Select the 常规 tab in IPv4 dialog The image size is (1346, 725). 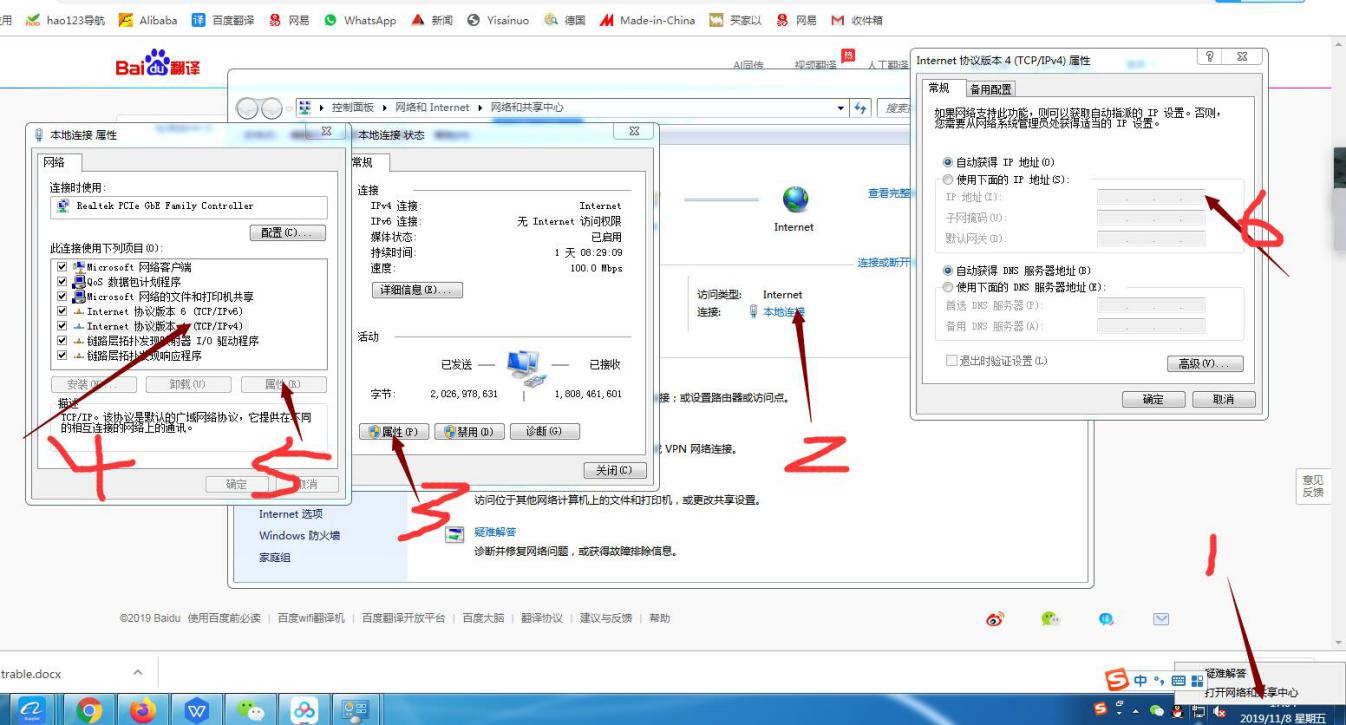pyautogui.click(x=939, y=88)
